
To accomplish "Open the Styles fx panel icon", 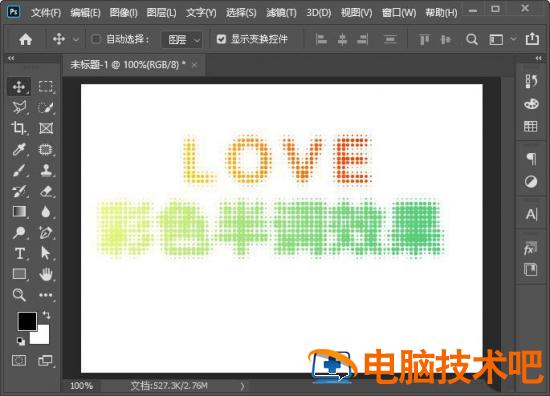I will pos(530,248).
